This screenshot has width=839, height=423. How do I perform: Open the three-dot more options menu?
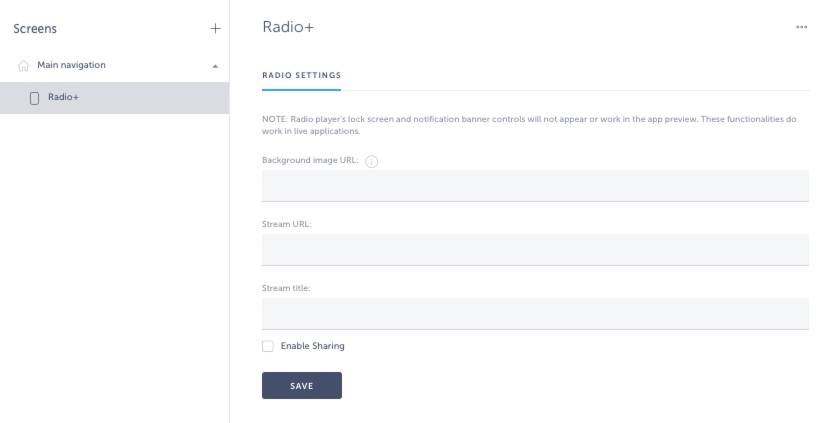(x=801, y=28)
